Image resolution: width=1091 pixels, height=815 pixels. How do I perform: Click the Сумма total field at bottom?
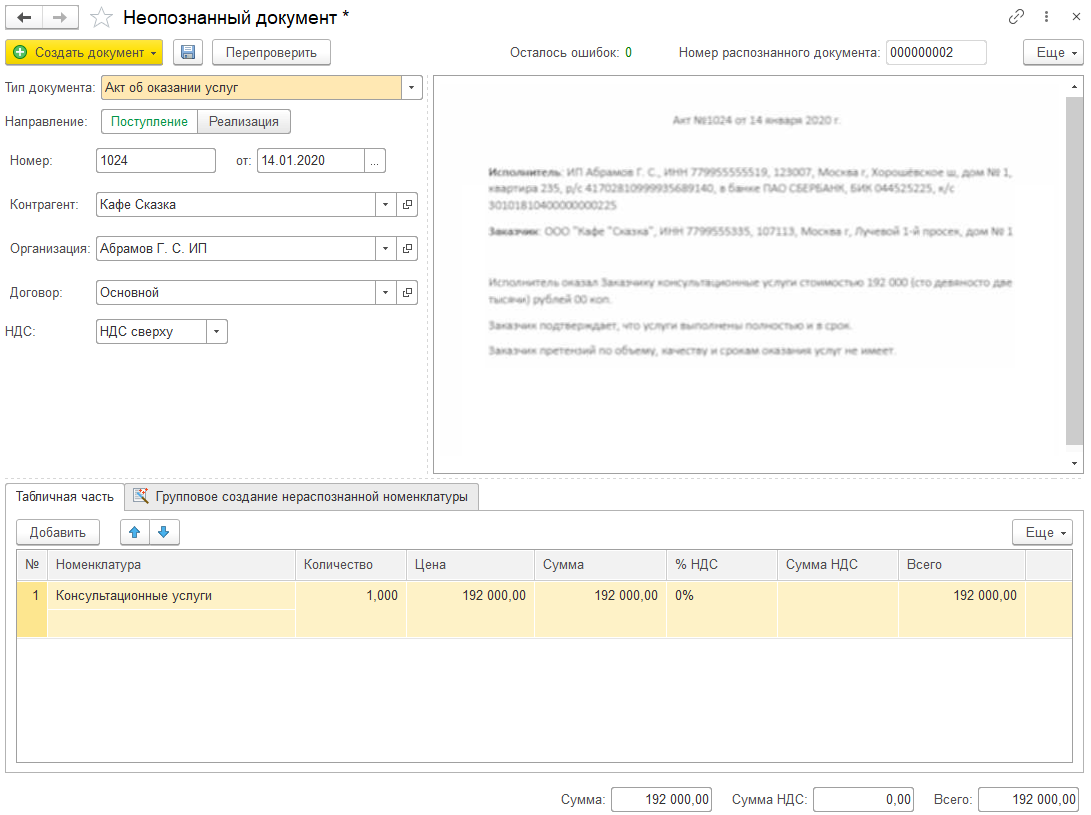click(x=662, y=800)
